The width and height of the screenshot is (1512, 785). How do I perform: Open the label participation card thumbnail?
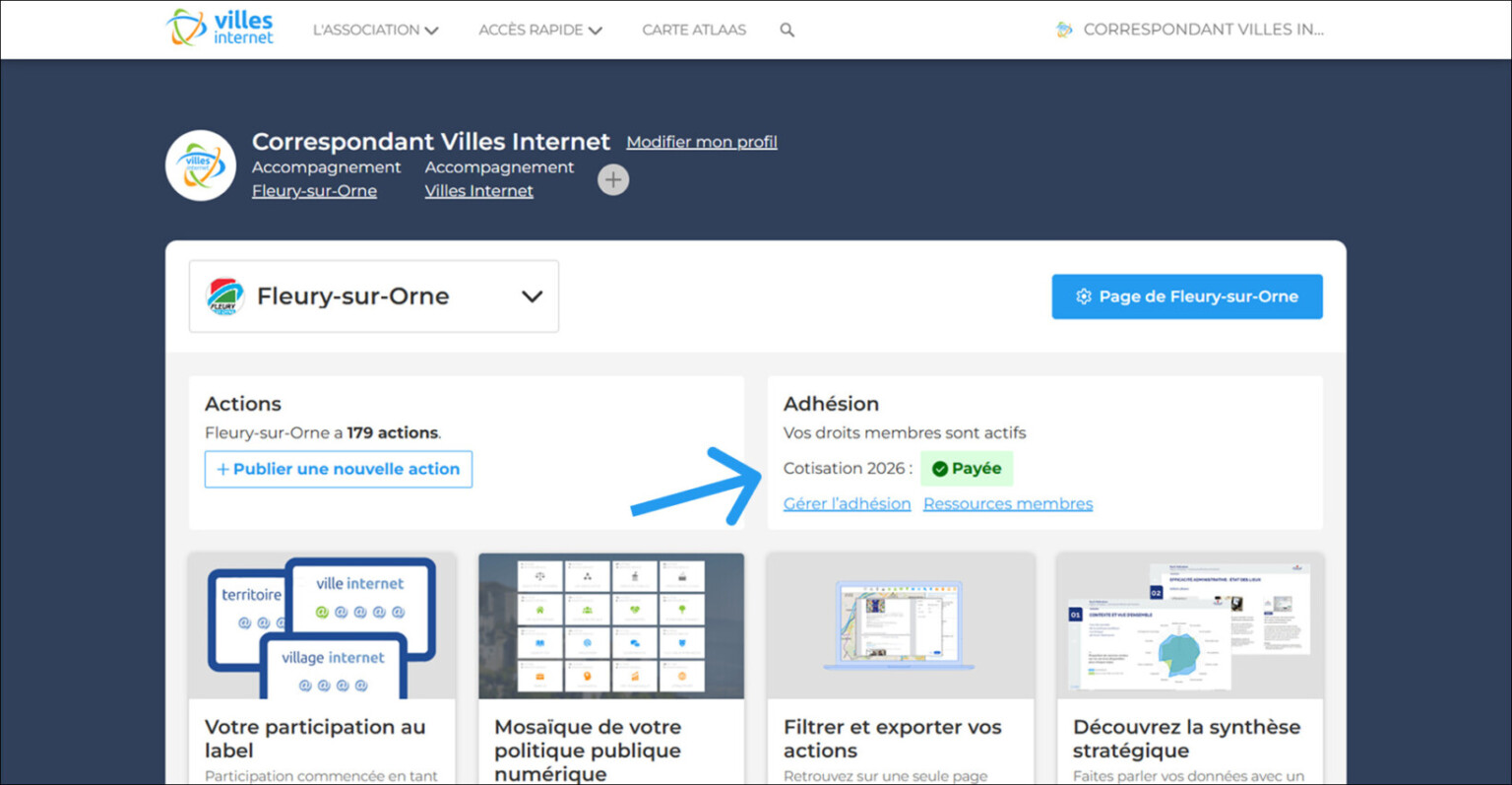click(322, 626)
